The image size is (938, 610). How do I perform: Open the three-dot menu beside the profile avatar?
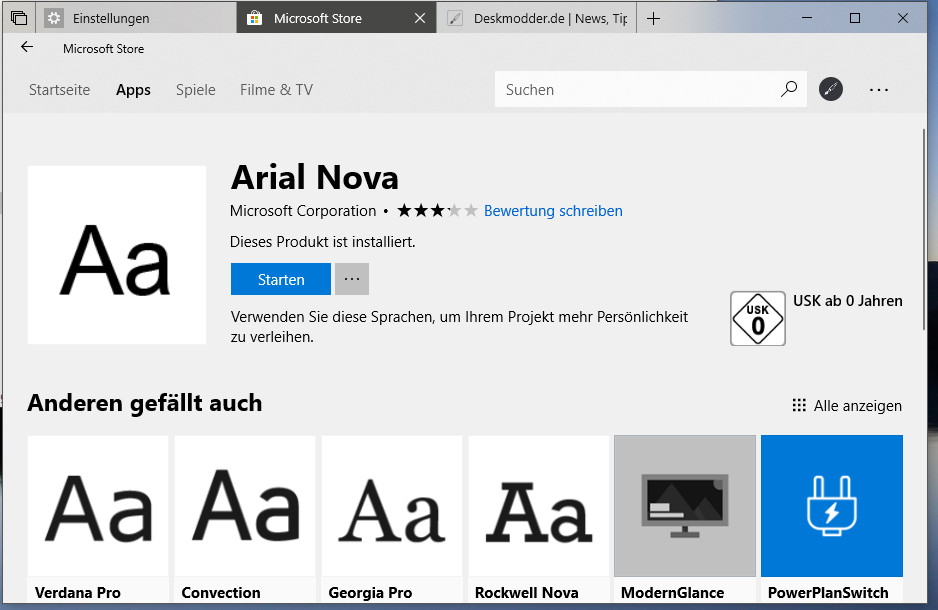(x=878, y=89)
